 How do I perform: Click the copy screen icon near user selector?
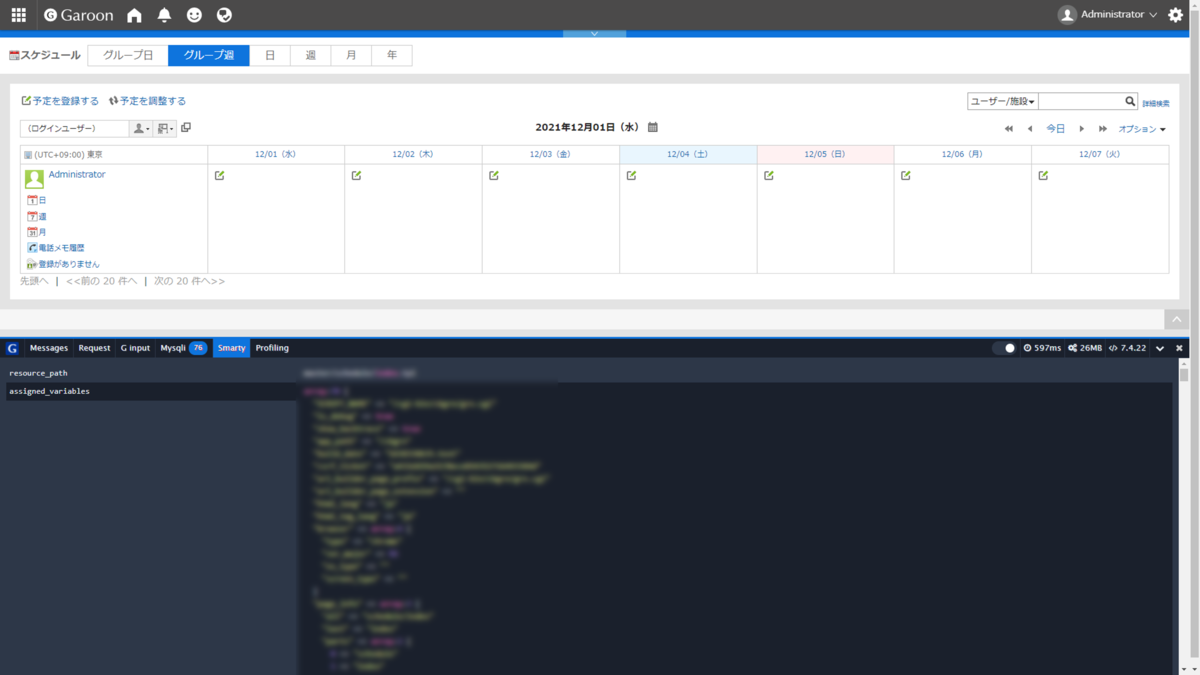185,127
